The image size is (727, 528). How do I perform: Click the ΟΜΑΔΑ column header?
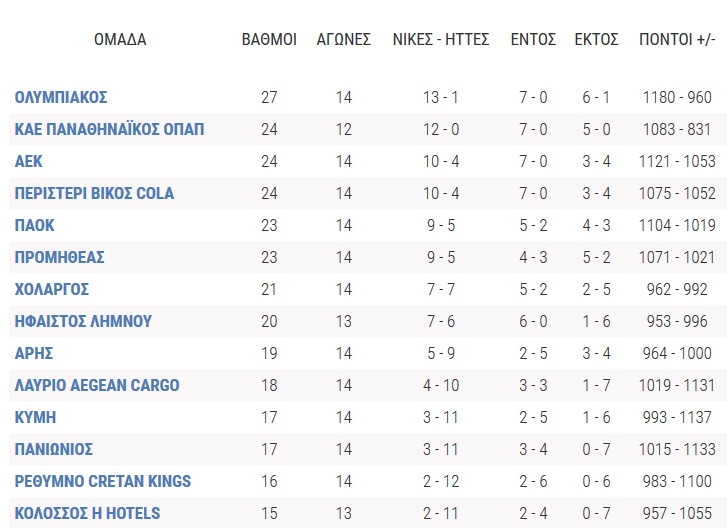120,39
